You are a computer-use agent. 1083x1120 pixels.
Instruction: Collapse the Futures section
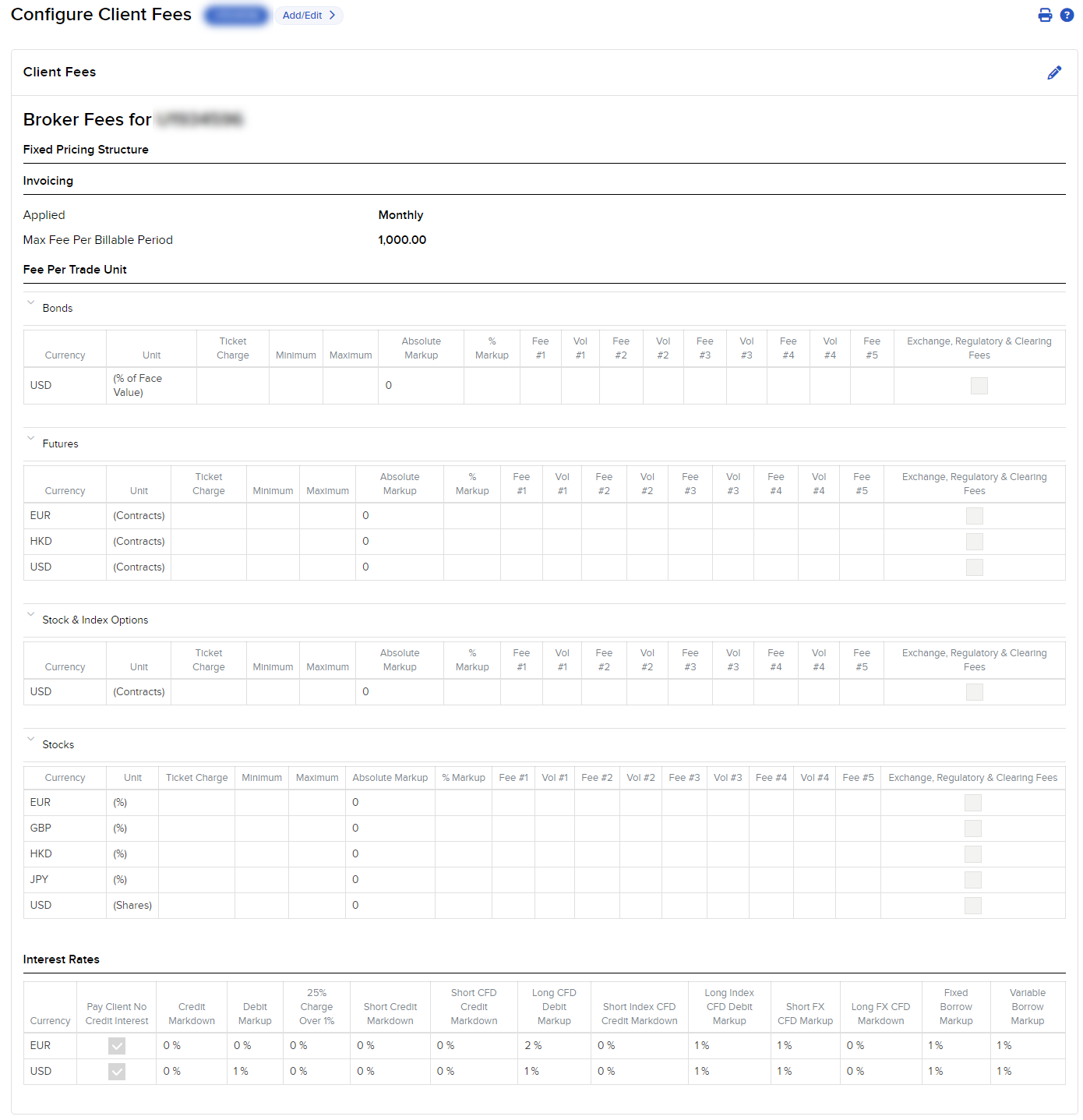tap(31, 439)
